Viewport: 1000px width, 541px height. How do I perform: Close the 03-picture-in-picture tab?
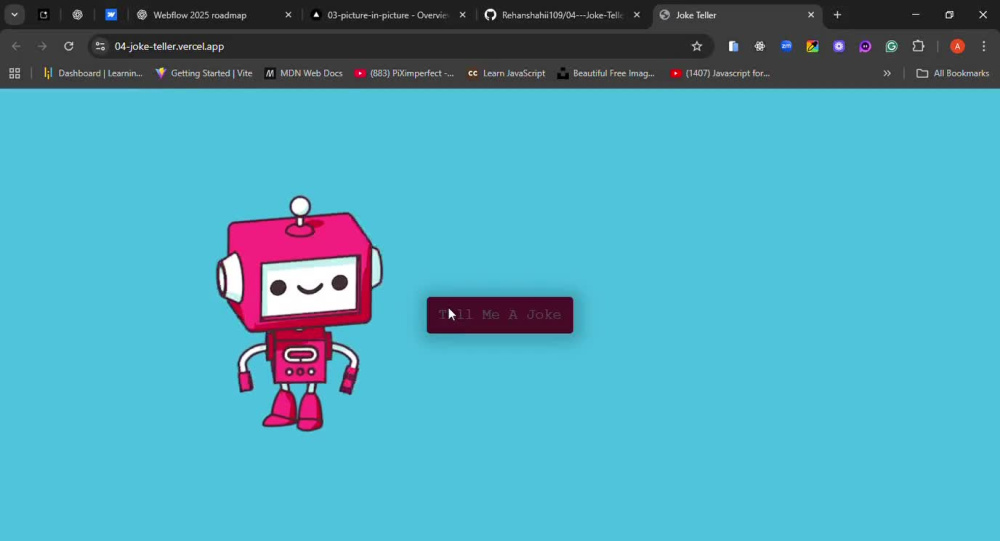(x=462, y=15)
